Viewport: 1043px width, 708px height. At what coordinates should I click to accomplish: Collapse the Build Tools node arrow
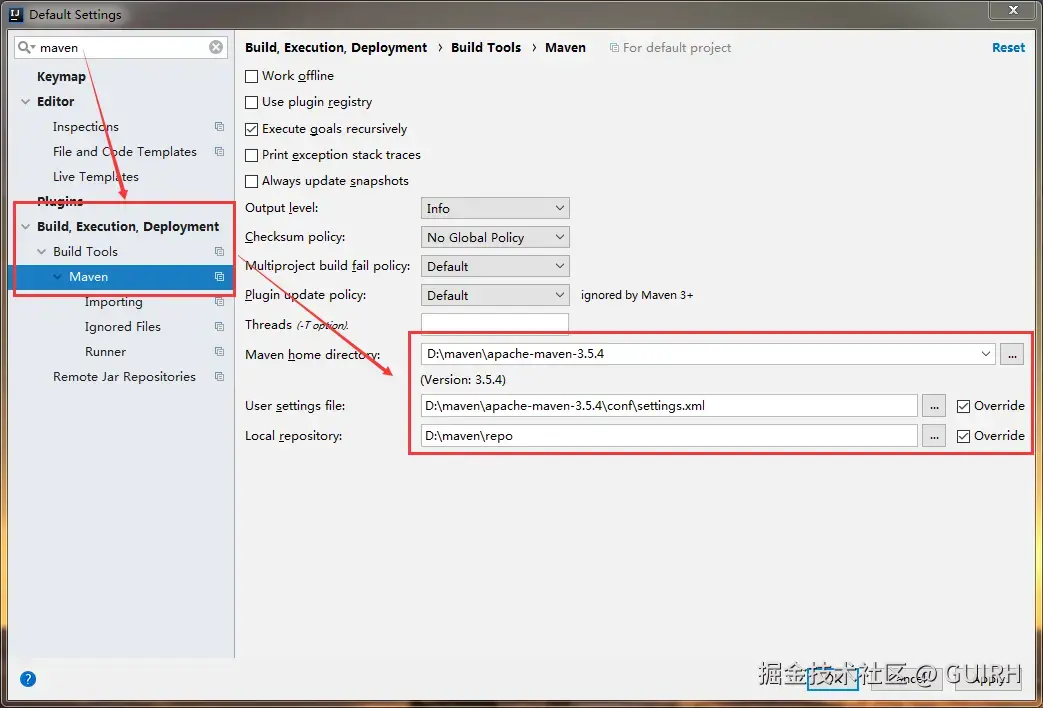pyautogui.click(x=42, y=252)
